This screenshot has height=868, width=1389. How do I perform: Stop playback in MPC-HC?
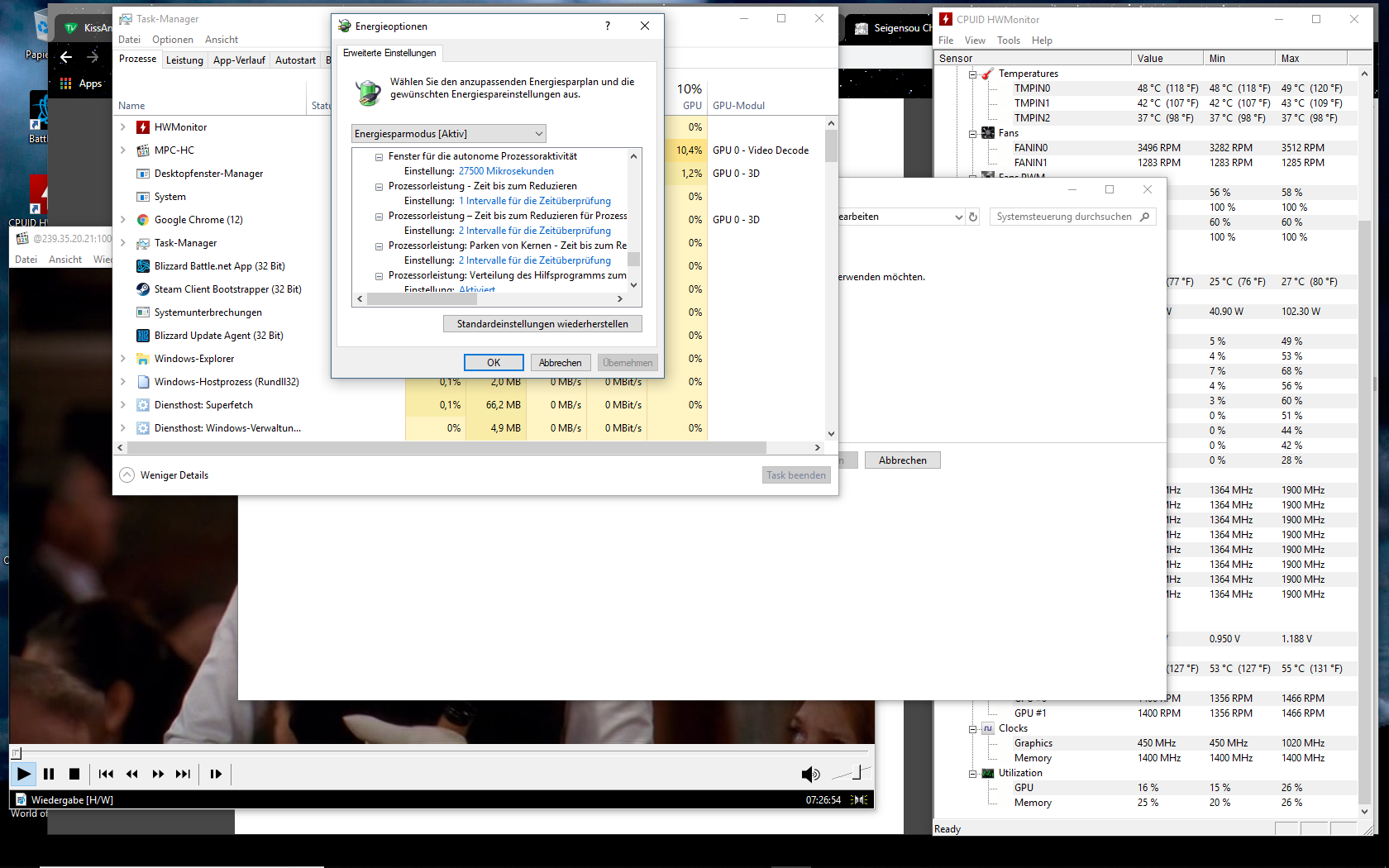[74, 774]
